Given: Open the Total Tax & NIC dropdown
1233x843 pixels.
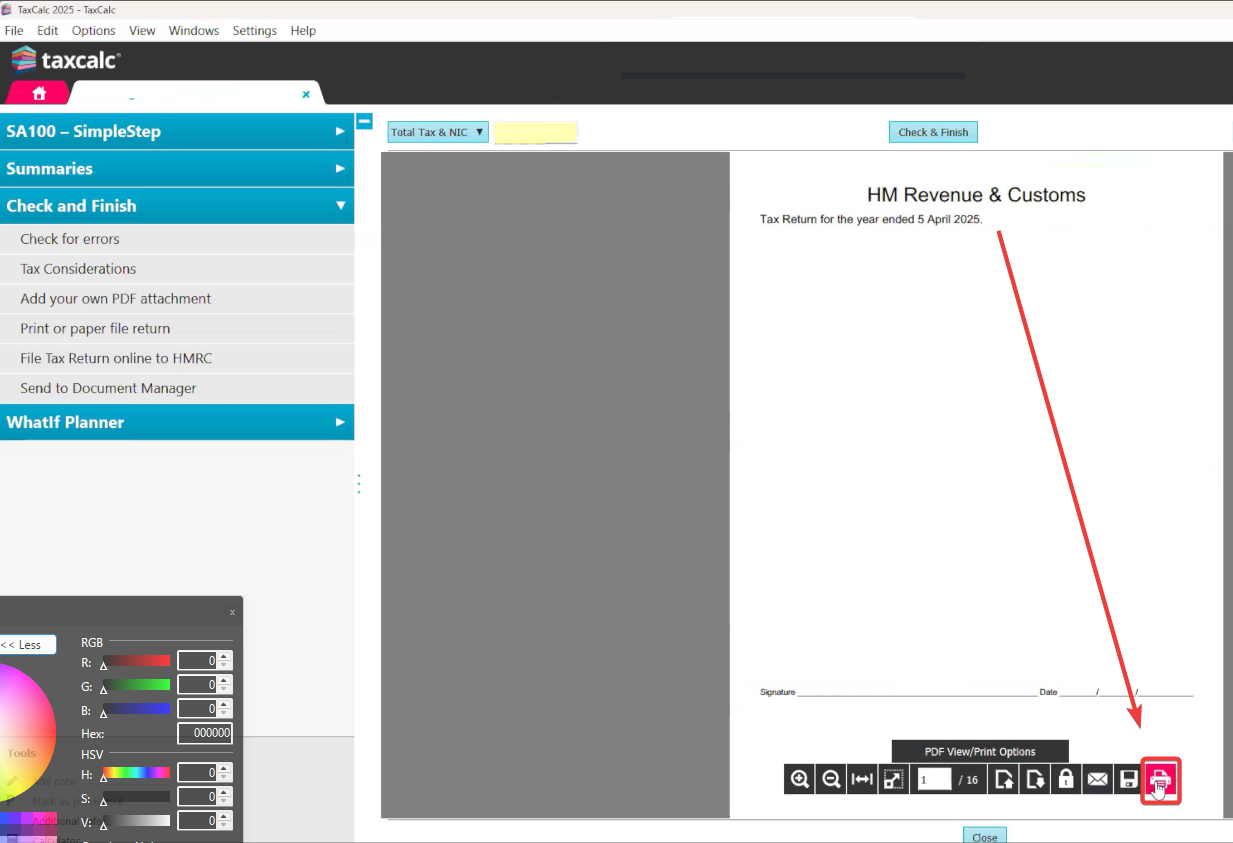Looking at the screenshot, I should pyautogui.click(x=438, y=132).
